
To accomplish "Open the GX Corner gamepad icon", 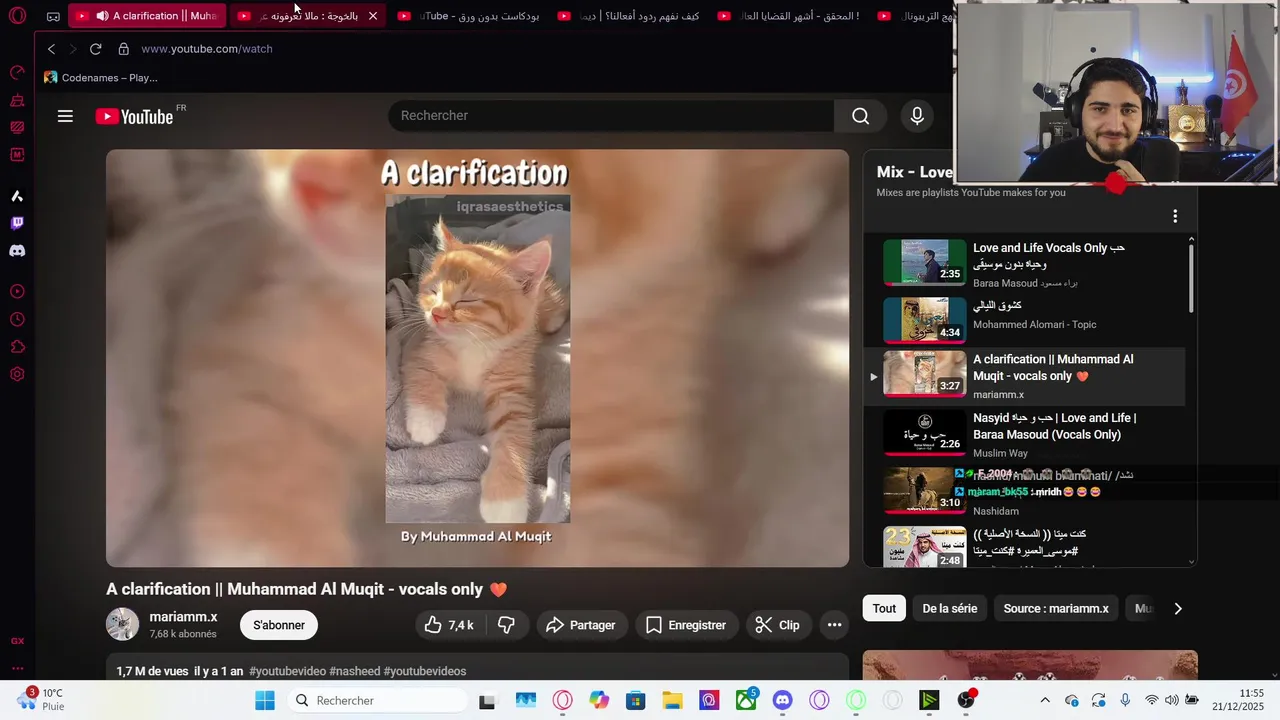I will pyautogui.click(x=53, y=16).
